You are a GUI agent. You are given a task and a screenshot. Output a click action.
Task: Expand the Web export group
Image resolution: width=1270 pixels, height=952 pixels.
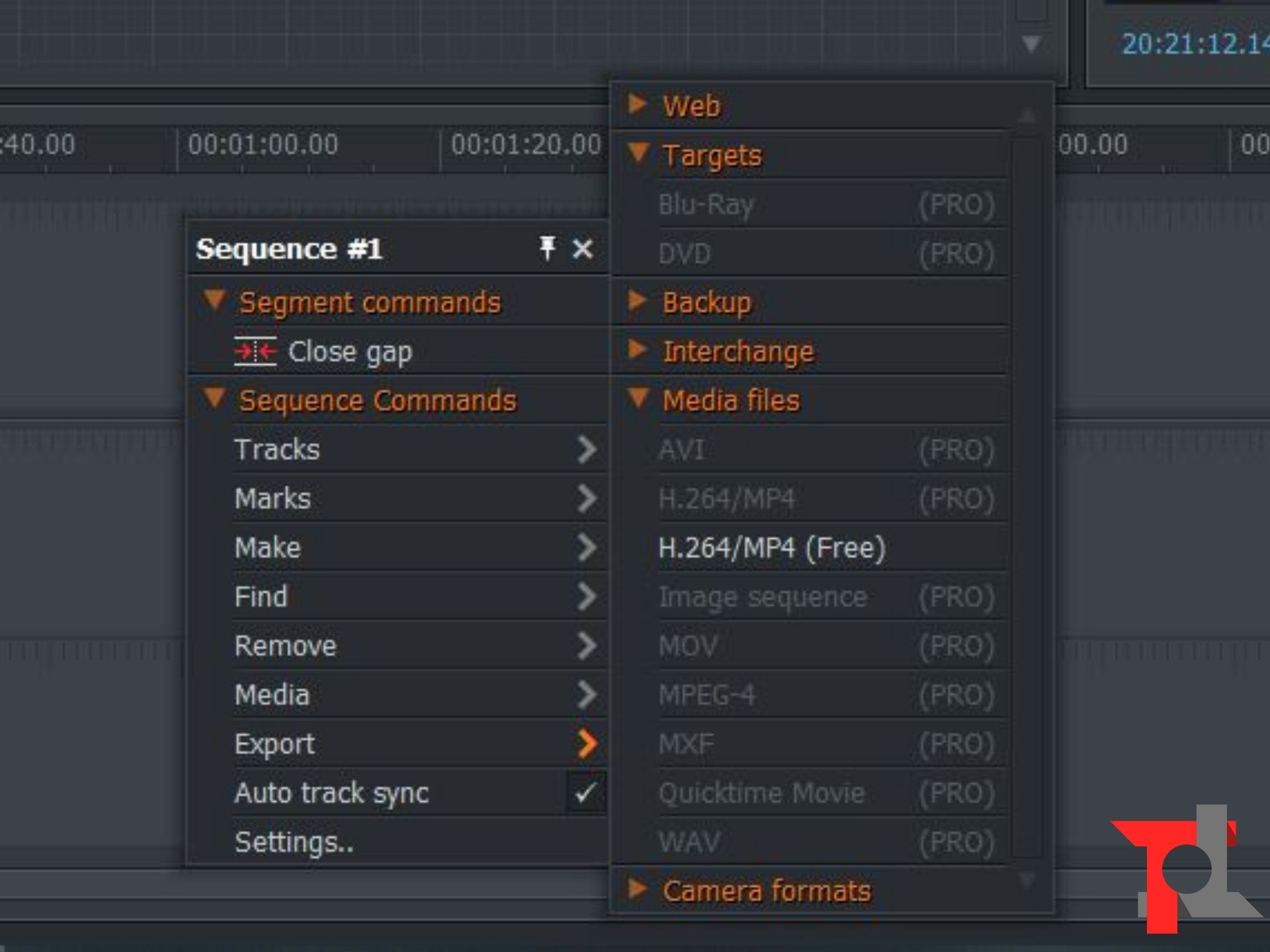tap(637, 104)
